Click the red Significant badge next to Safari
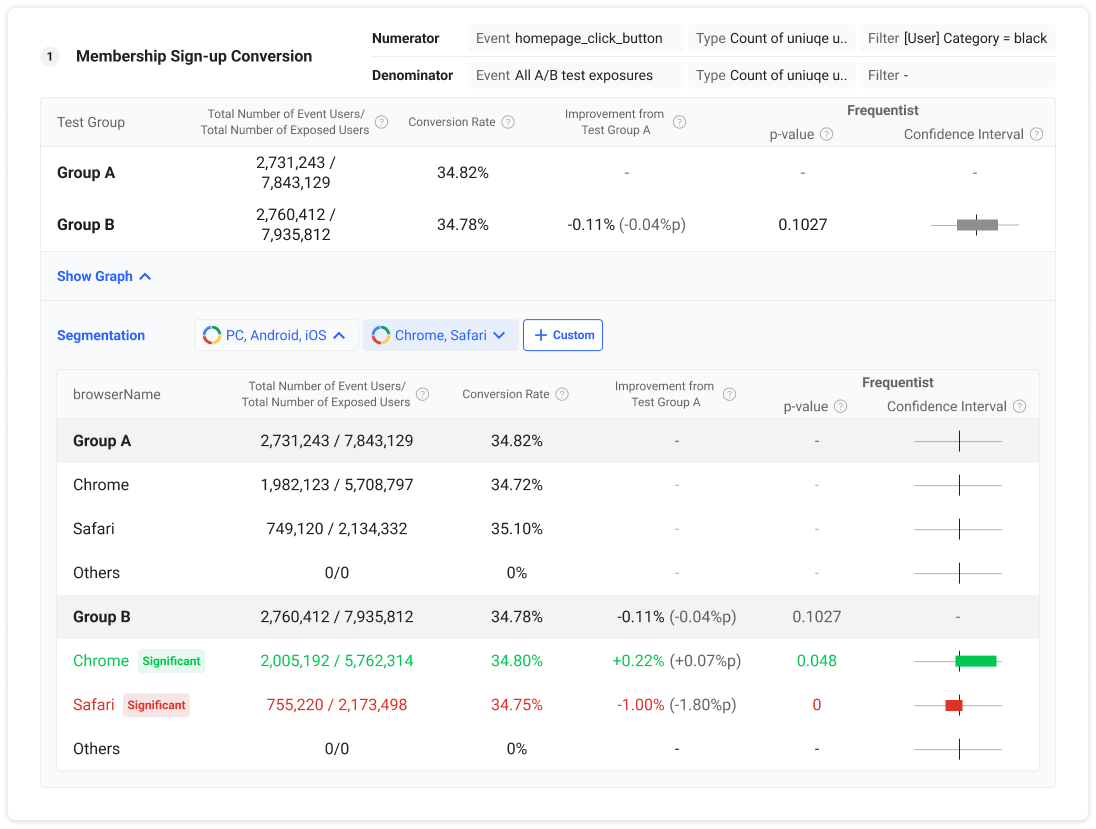The width and height of the screenshot is (1096, 829). tap(157, 705)
